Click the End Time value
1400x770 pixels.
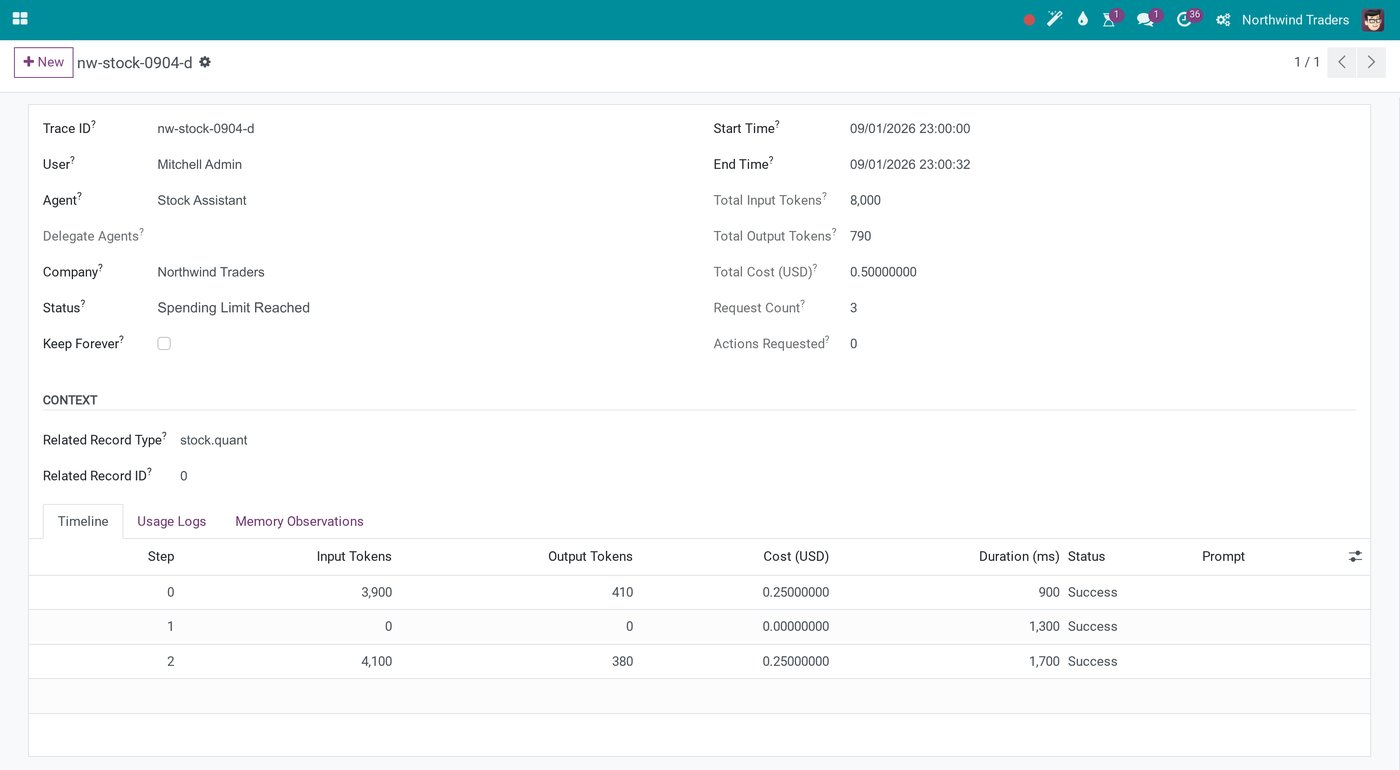[x=910, y=164]
